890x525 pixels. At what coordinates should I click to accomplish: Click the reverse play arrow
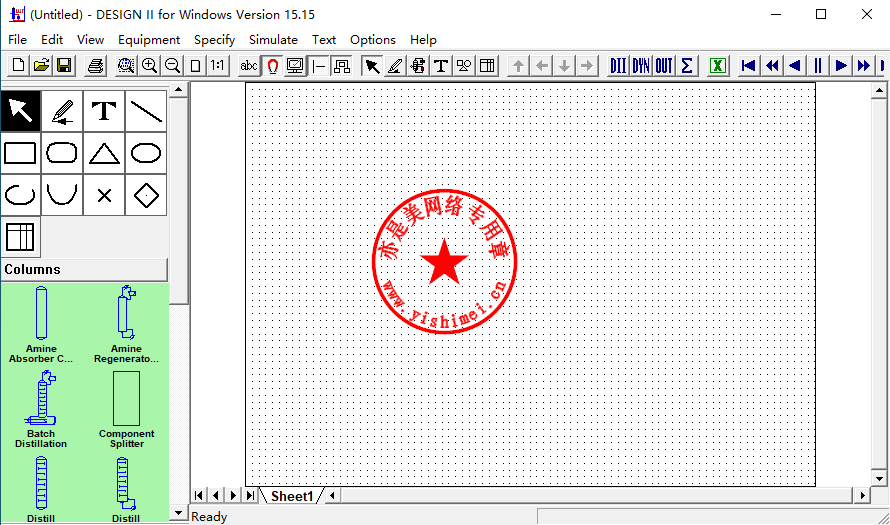(x=795, y=66)
